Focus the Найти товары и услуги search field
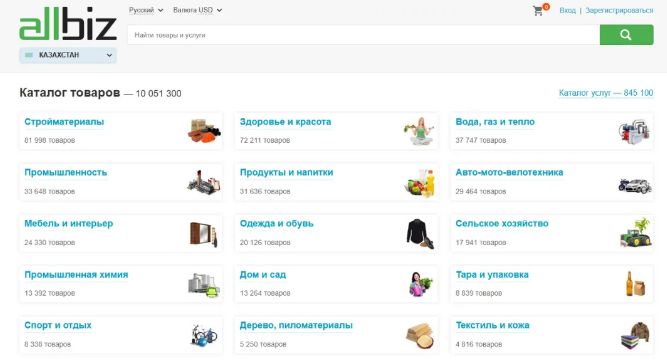 (x=364, y=35)
